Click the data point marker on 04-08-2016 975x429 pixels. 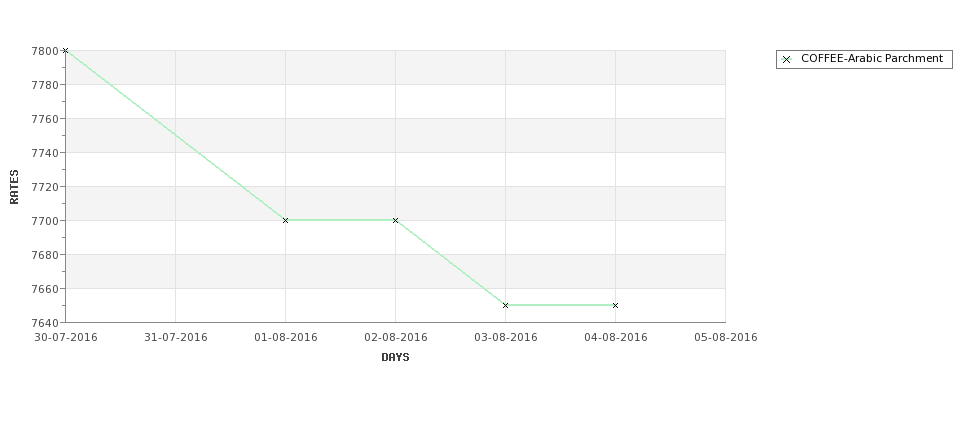pos(616,305)
